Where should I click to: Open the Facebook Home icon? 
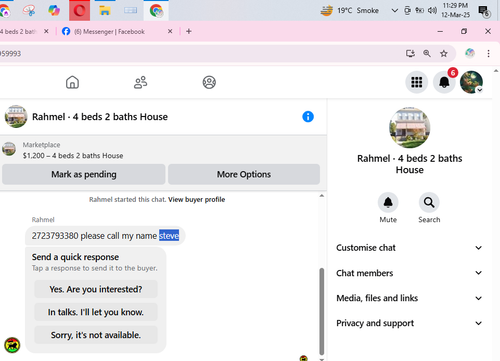[72, 82]
